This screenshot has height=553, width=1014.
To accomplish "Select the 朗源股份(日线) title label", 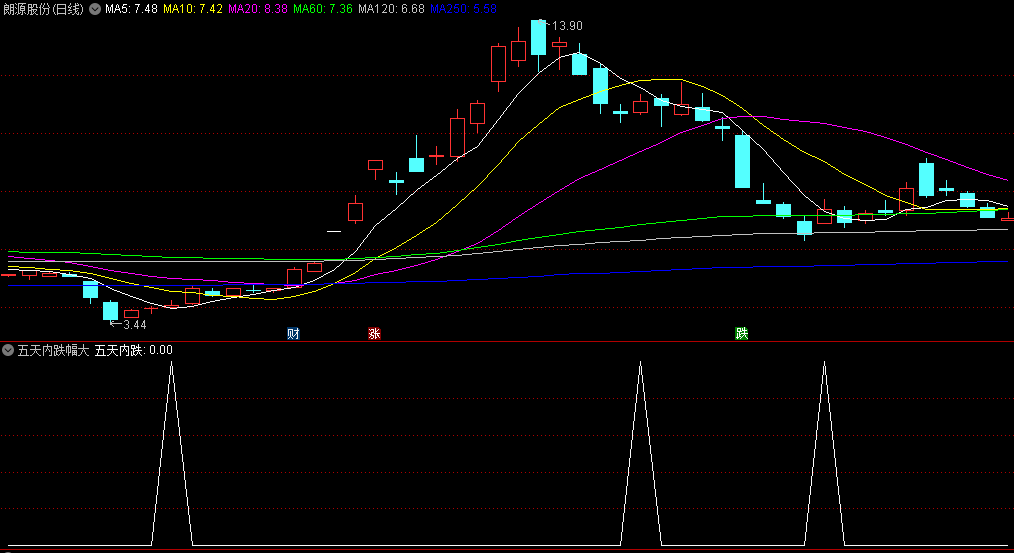I will [x=43, y=9].
